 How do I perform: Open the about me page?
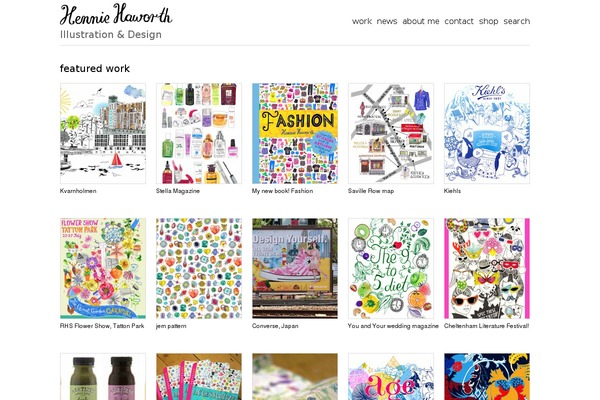click(x=421, y=21)
